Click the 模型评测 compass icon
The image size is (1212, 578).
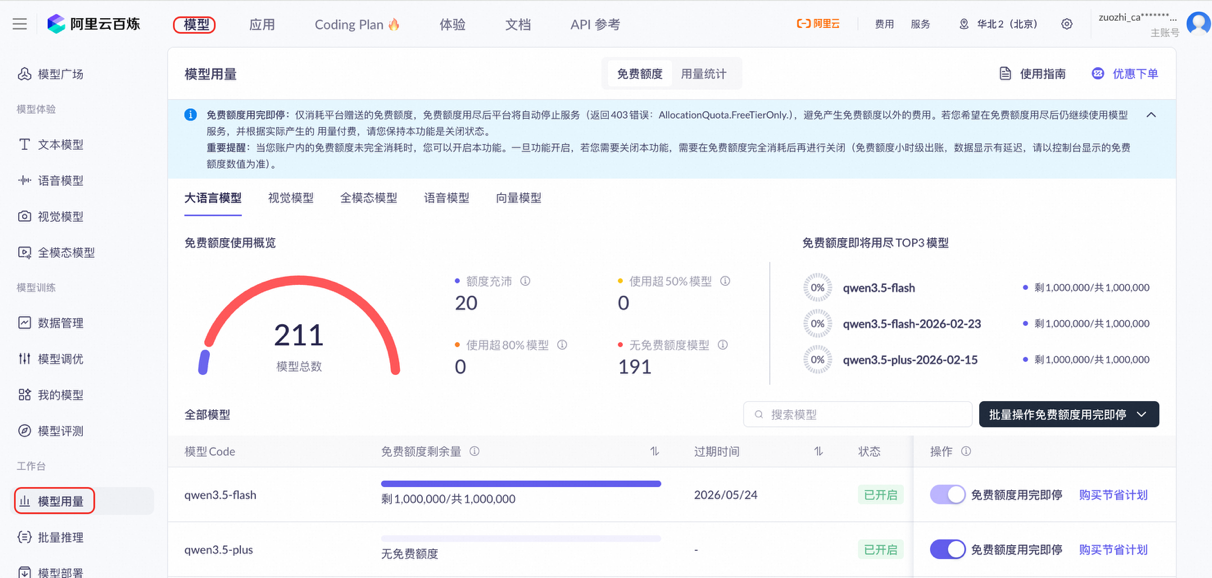coord(24,431)
